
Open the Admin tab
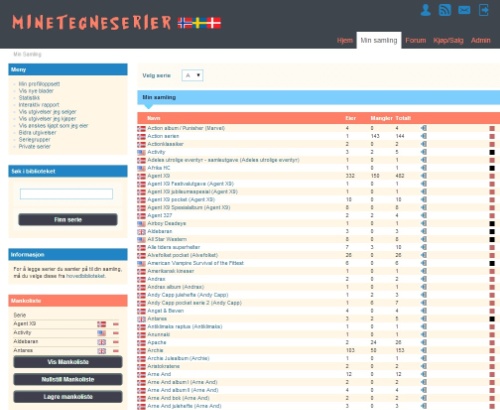tap(481, 40)
